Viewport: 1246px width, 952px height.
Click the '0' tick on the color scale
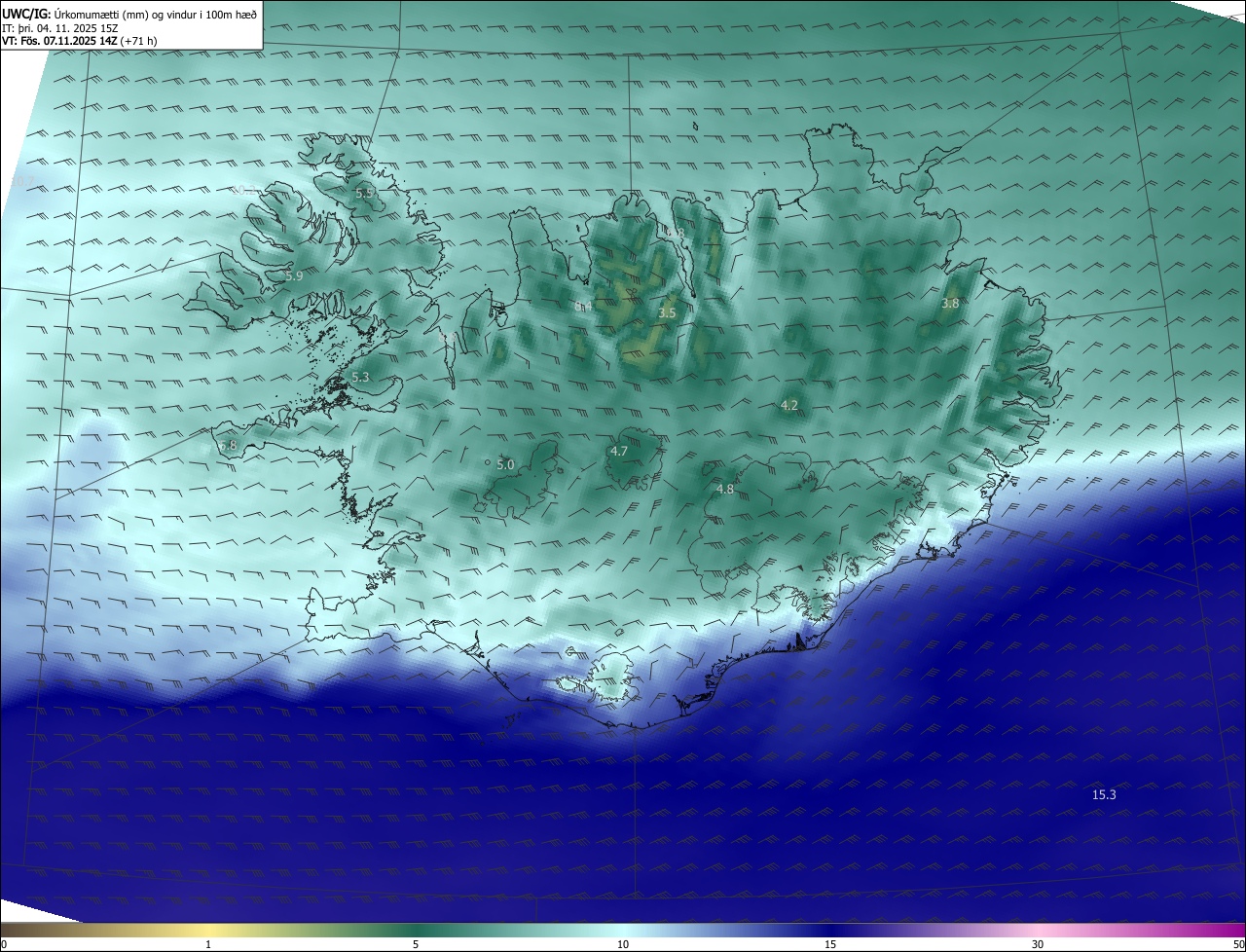pyautogui.click(x=4, y=944)
